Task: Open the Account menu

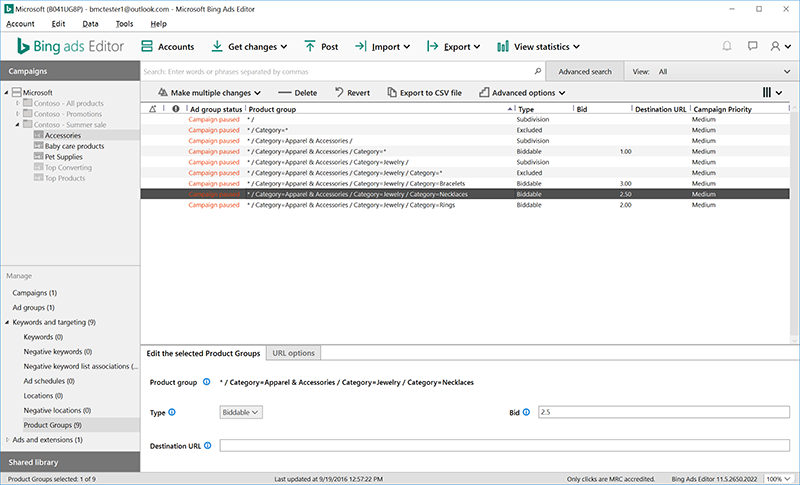Action: pos(20,23)
